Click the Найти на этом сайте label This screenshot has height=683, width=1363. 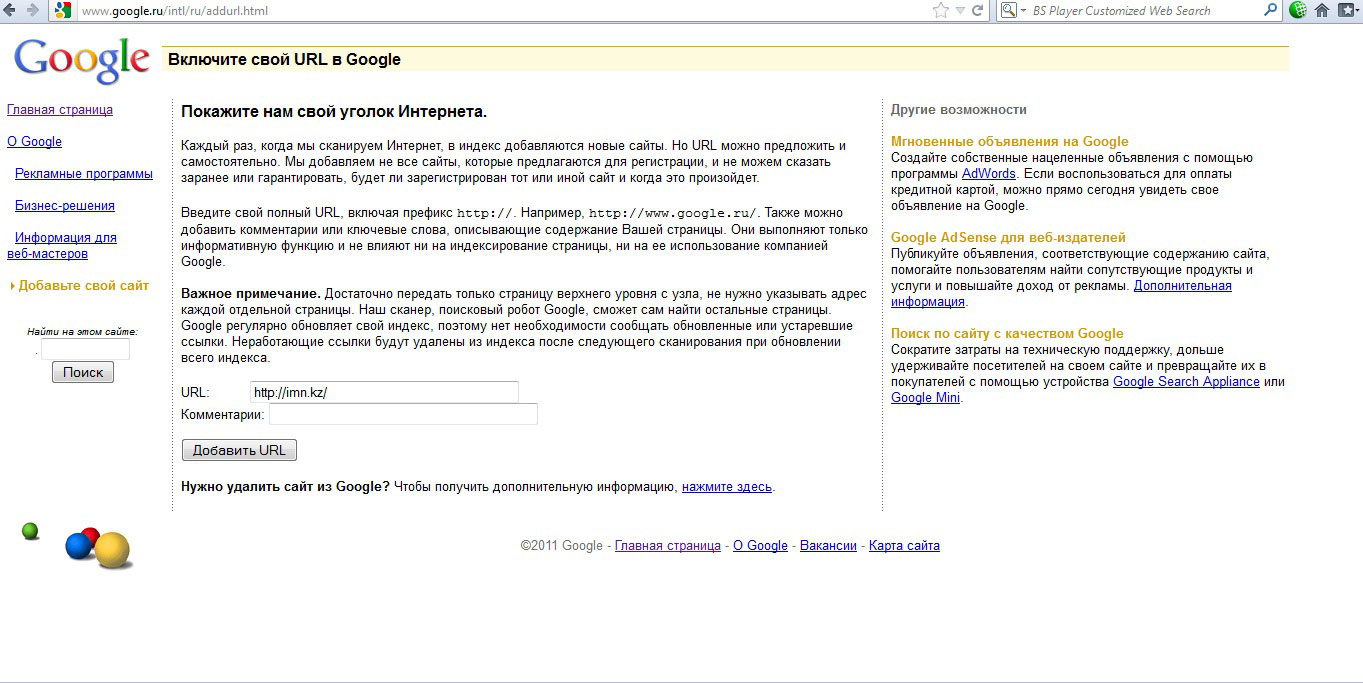[x=82, y=331]
